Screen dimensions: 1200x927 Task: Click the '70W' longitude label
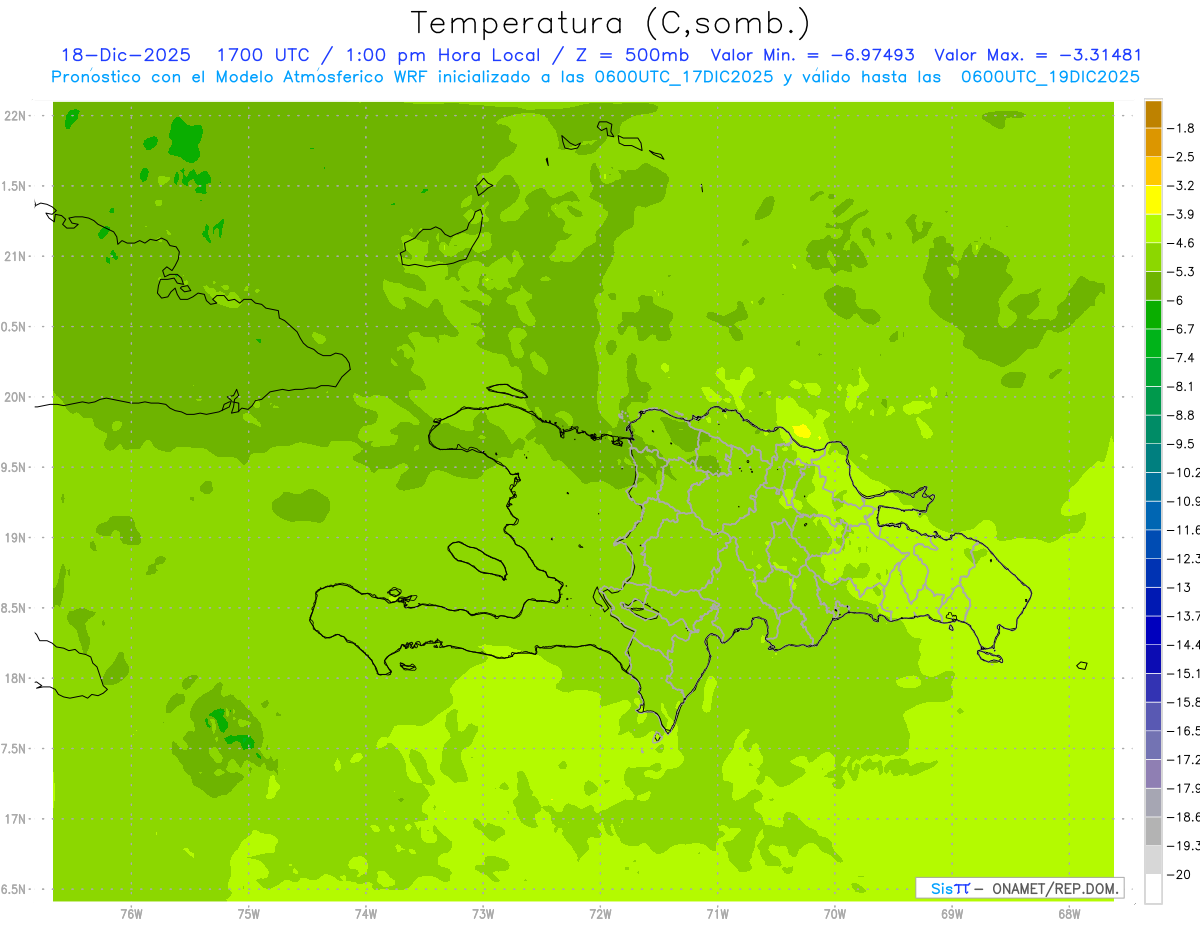835,914
